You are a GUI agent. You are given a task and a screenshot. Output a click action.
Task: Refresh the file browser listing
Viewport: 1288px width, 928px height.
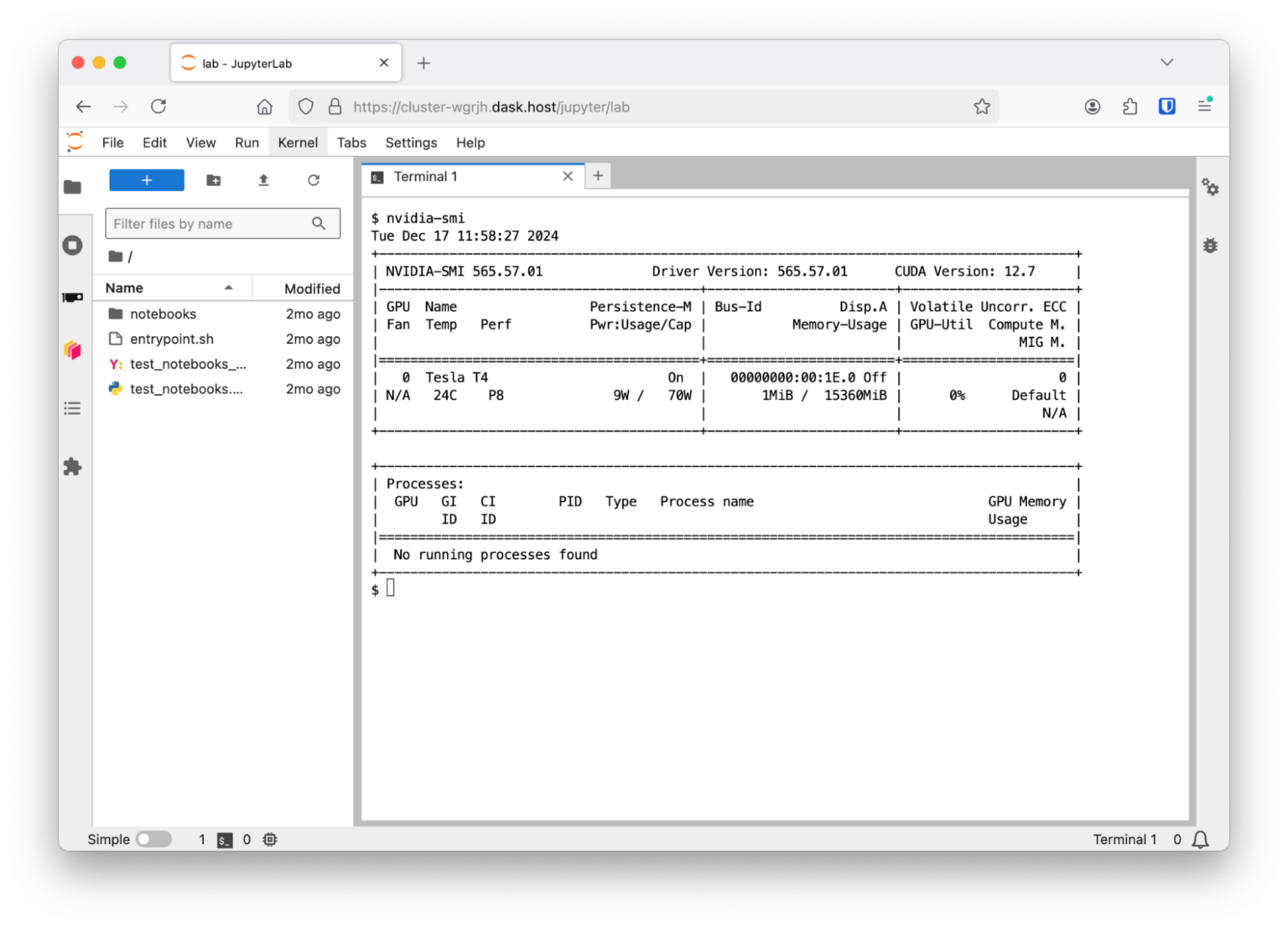(313, 179)
